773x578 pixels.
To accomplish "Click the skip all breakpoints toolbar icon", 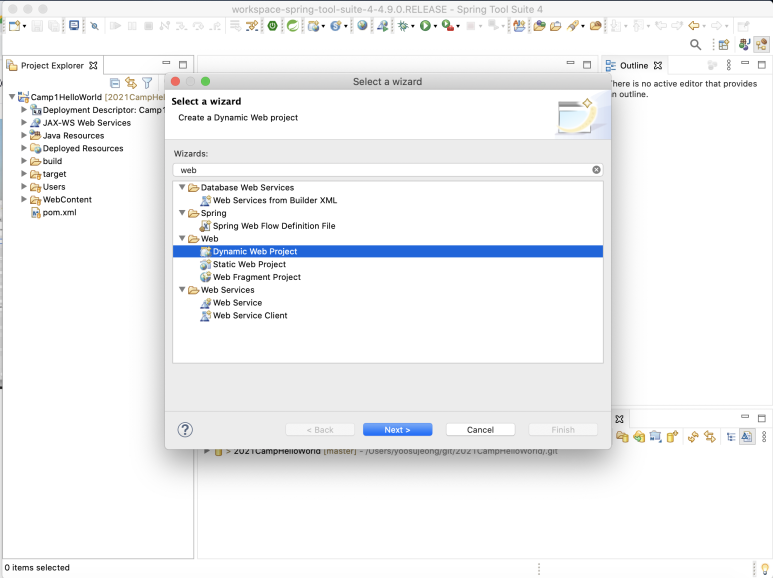I will 94,26.
